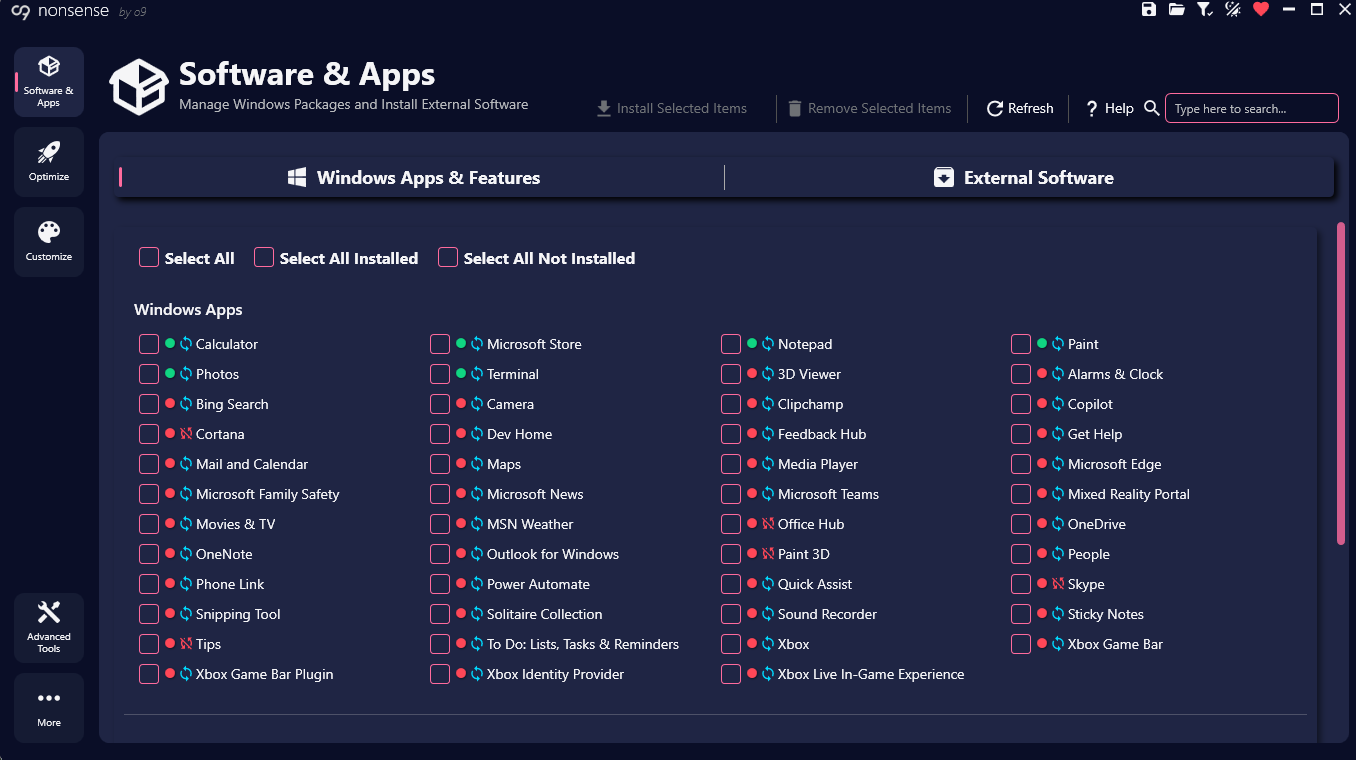Open Help from the toolbar
This screenshot has width=1356, height=760.
pyautogui.click(x=1109, y=108)
